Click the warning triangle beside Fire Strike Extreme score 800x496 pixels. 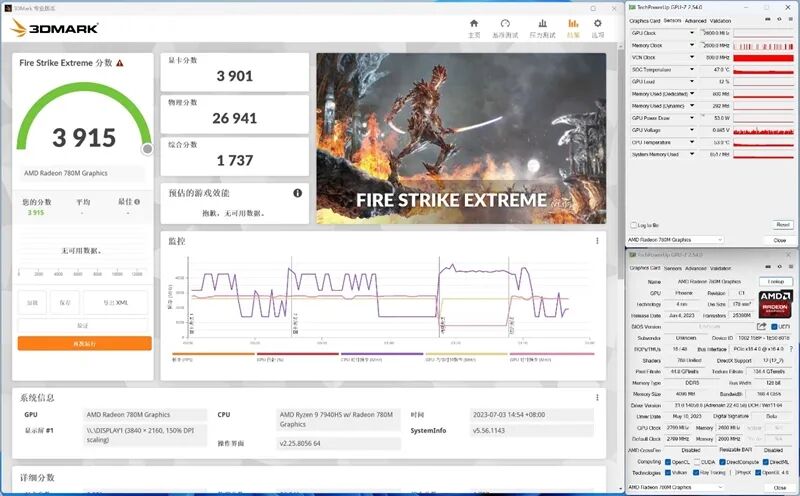click(120, 63)
